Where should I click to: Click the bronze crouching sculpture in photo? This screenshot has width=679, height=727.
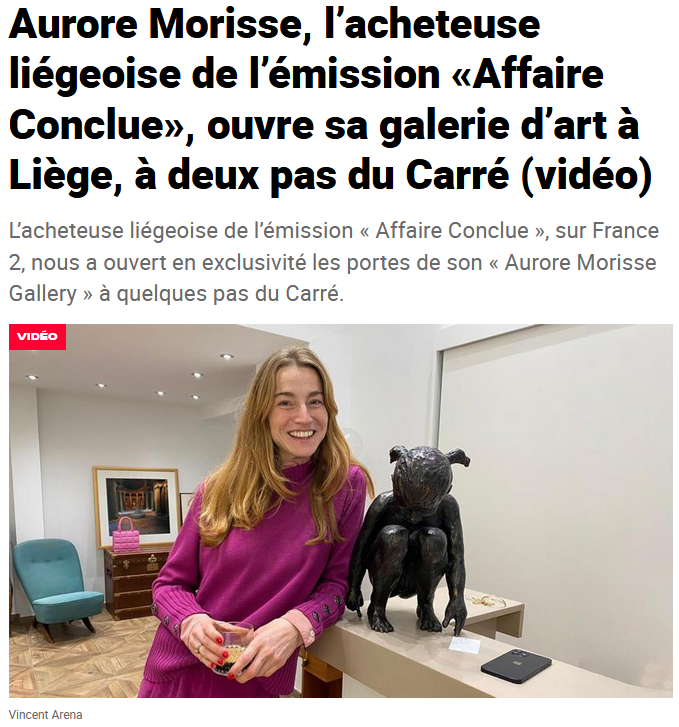[409, 537]
